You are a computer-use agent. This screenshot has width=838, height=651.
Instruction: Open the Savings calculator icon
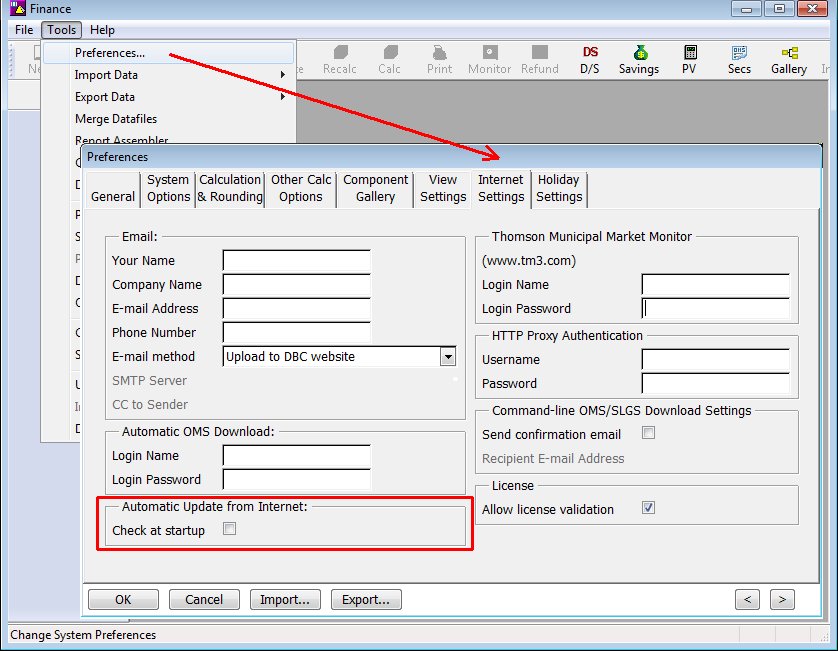(639, 58)
